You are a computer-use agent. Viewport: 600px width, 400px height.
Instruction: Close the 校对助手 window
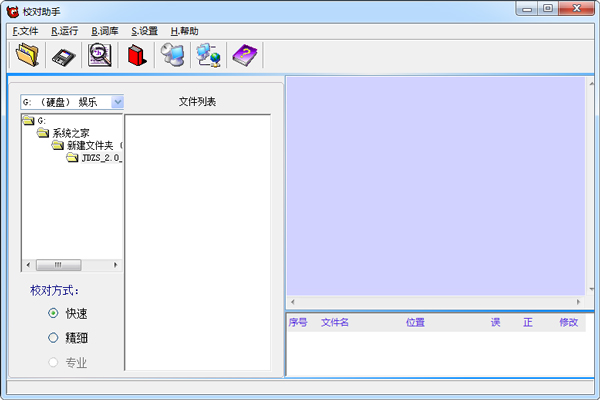pos(577,8)
